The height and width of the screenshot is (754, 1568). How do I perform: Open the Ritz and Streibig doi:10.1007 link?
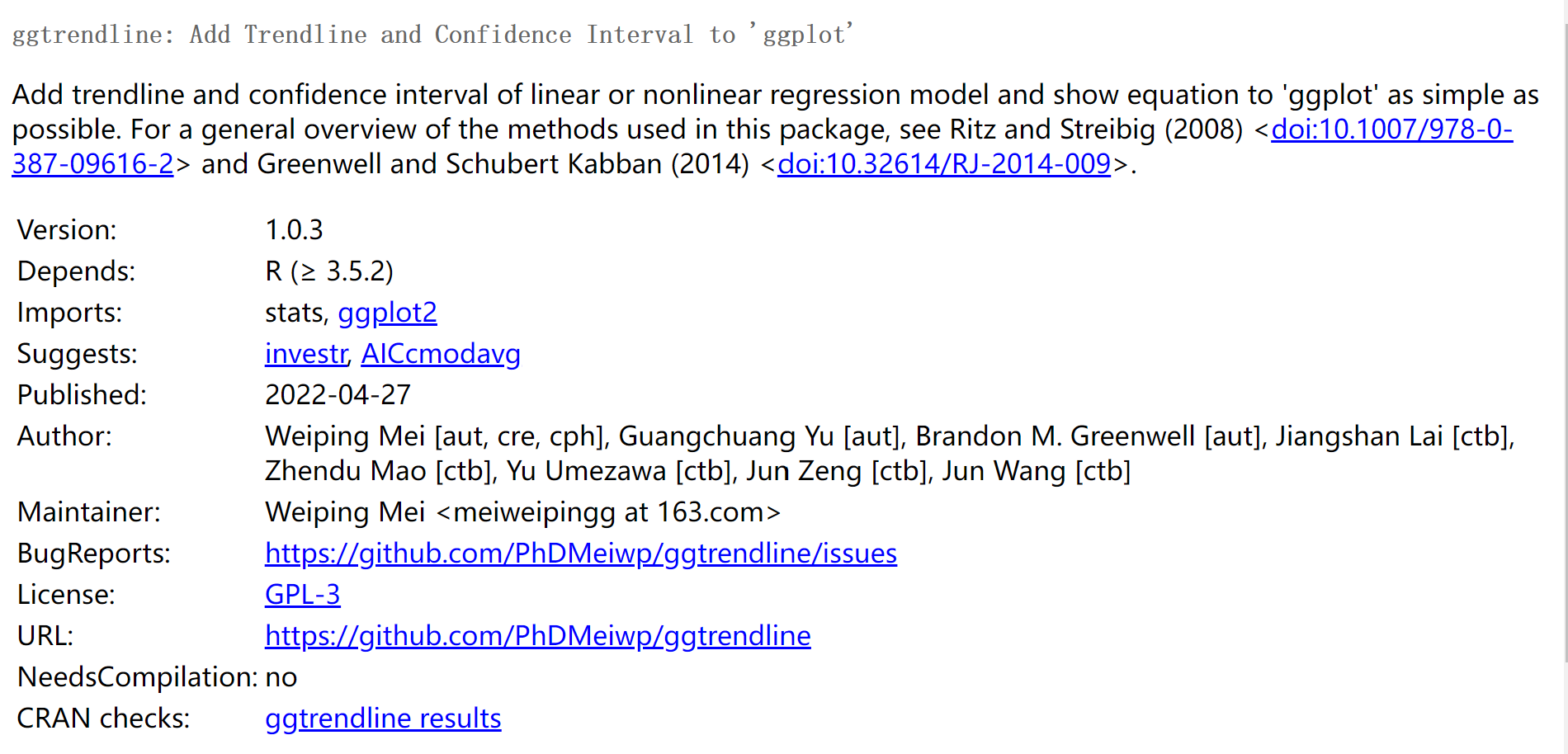pos(1391,130)
